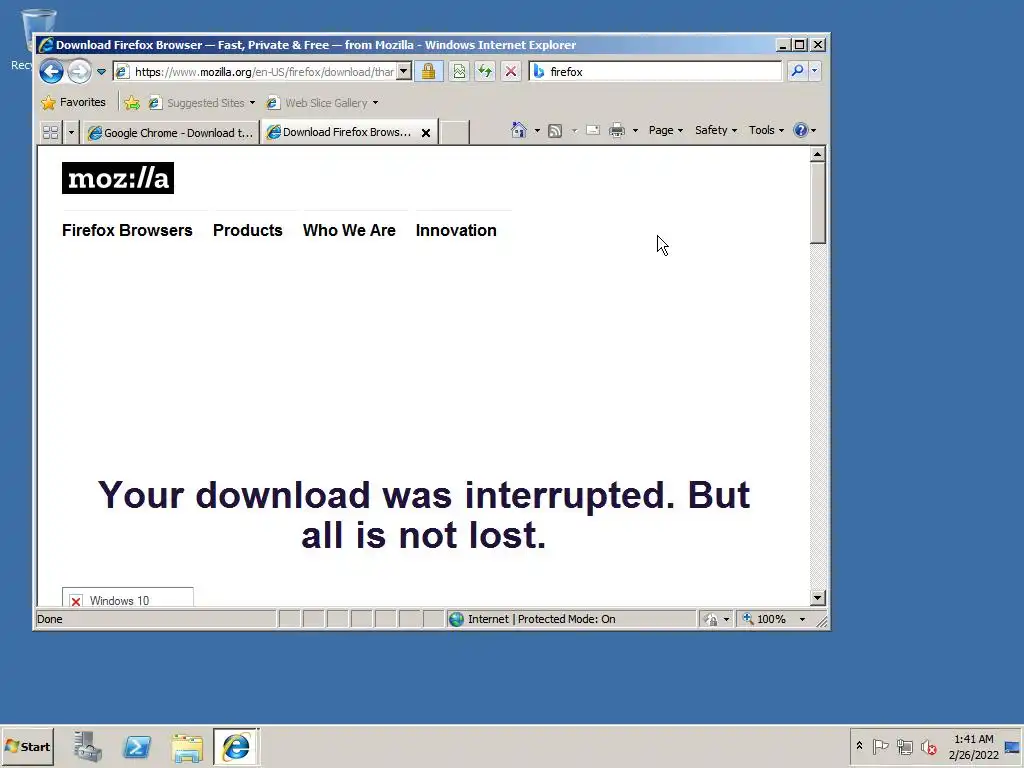Expand the address bar autocomplete dropdown
This screenshot has width=1024, height=768.
pyautogui.click(x=404, y=71)
